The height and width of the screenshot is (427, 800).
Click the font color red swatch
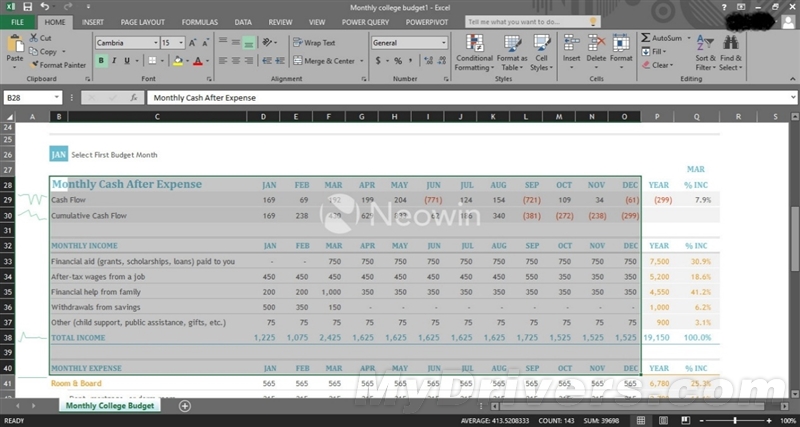(x=197, y=61)
